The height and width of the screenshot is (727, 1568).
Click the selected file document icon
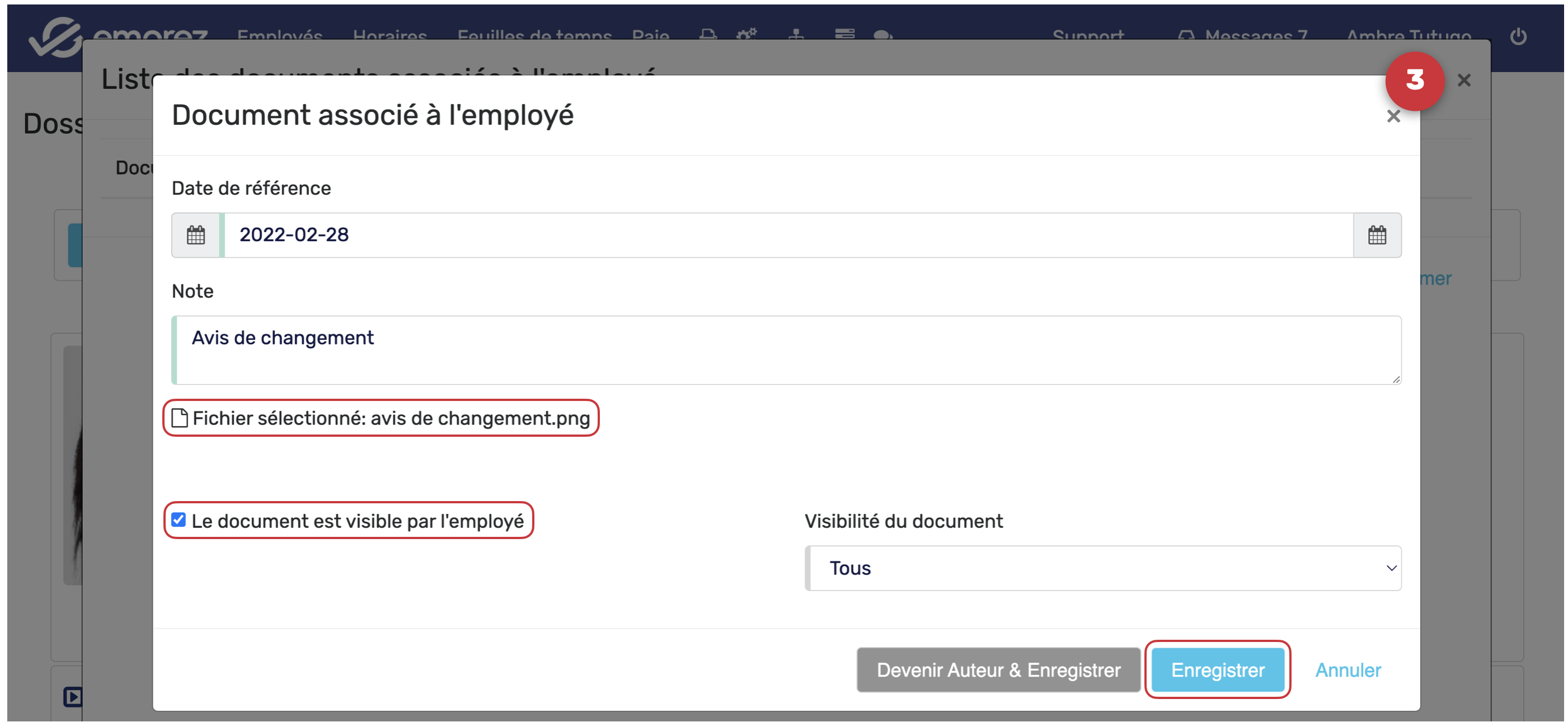pyautogui.click(x=179, y=418)
